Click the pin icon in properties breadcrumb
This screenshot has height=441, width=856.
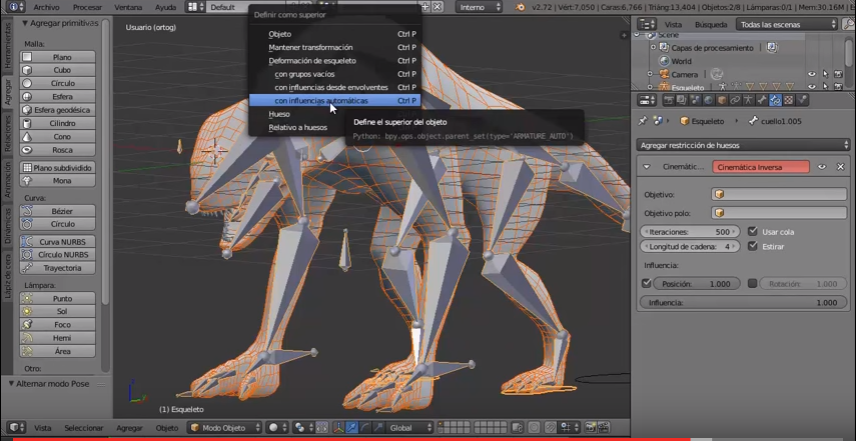tap(642, 121)
